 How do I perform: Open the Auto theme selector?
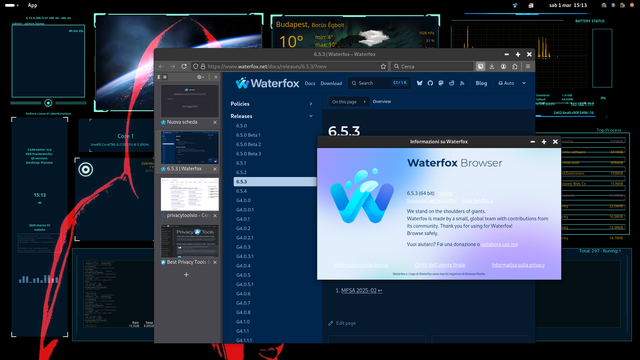pos(512,83)
